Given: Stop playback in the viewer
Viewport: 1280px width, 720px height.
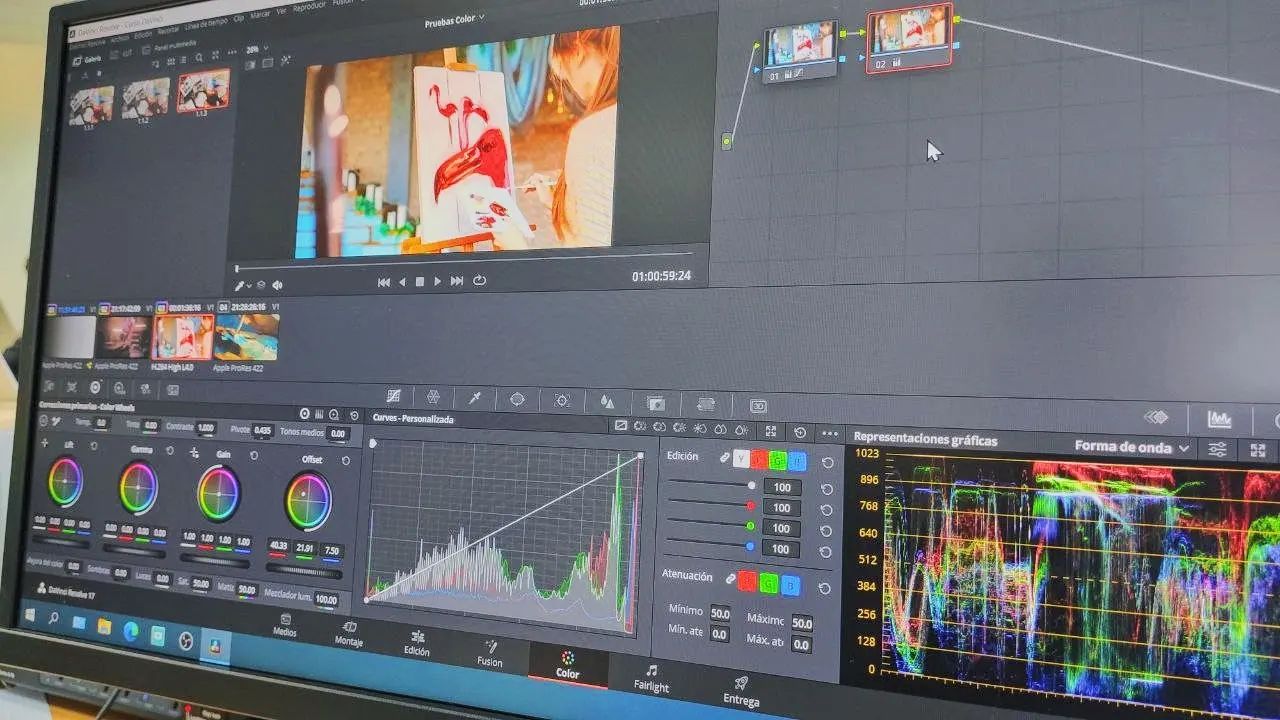Looking at the screenshot, I should click(419, 282).
